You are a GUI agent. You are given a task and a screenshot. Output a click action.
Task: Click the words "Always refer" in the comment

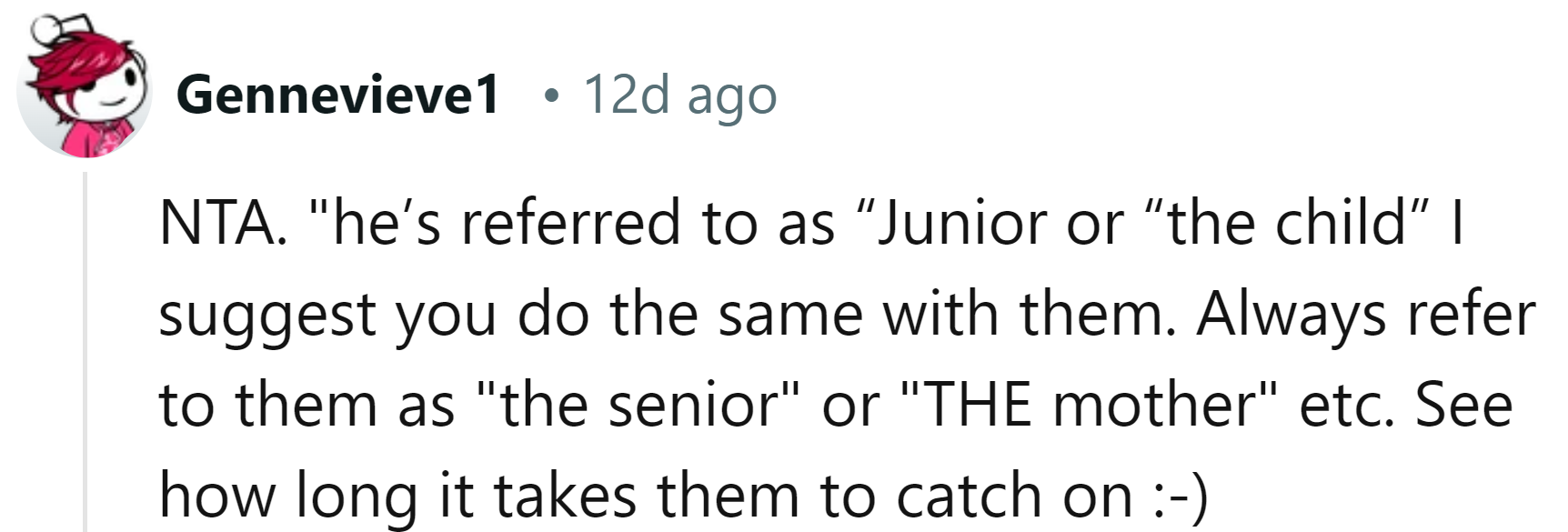[x=1365, y=314]
